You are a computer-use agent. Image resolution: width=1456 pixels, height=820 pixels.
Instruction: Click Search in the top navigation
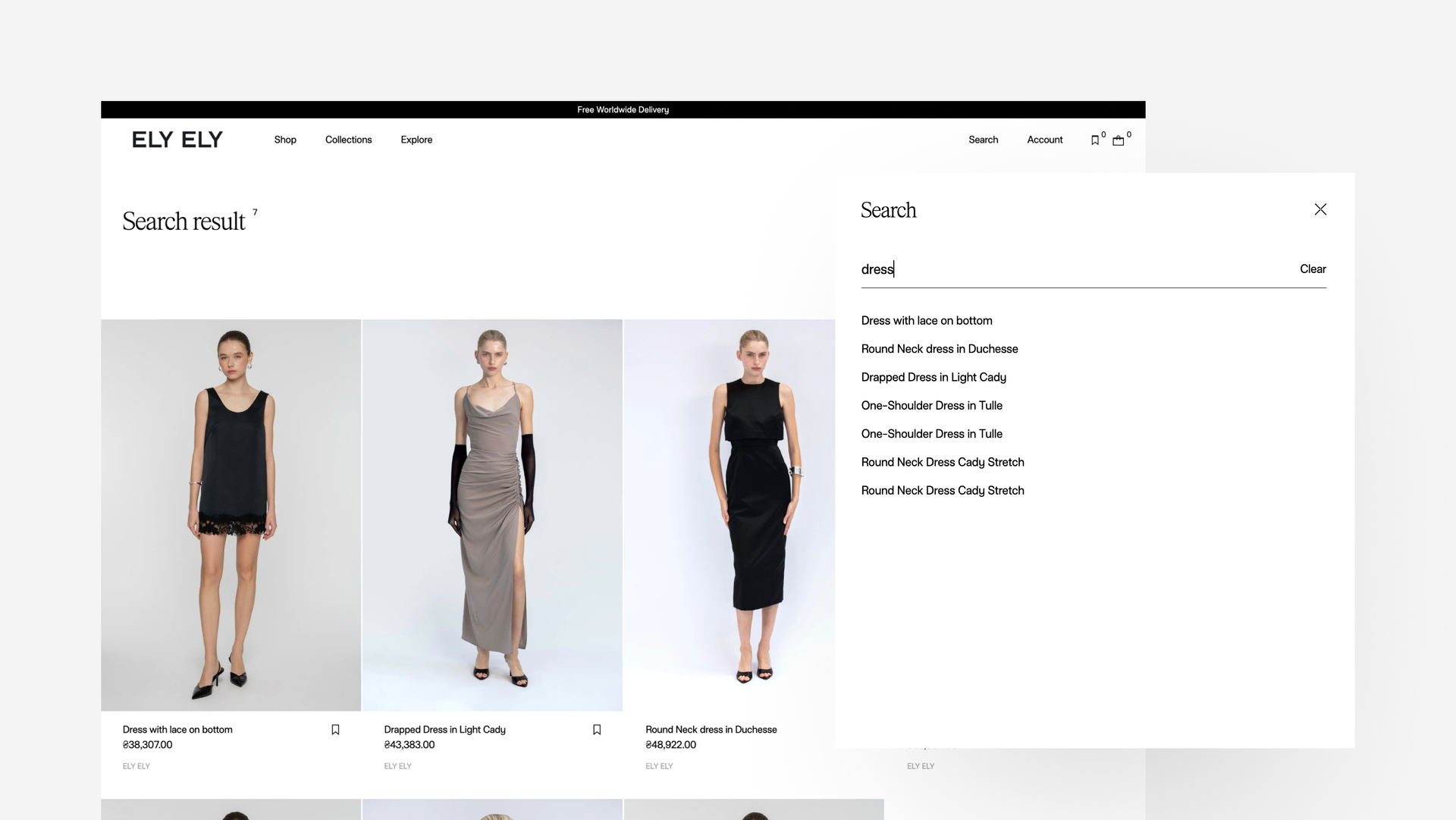(983, 140)
